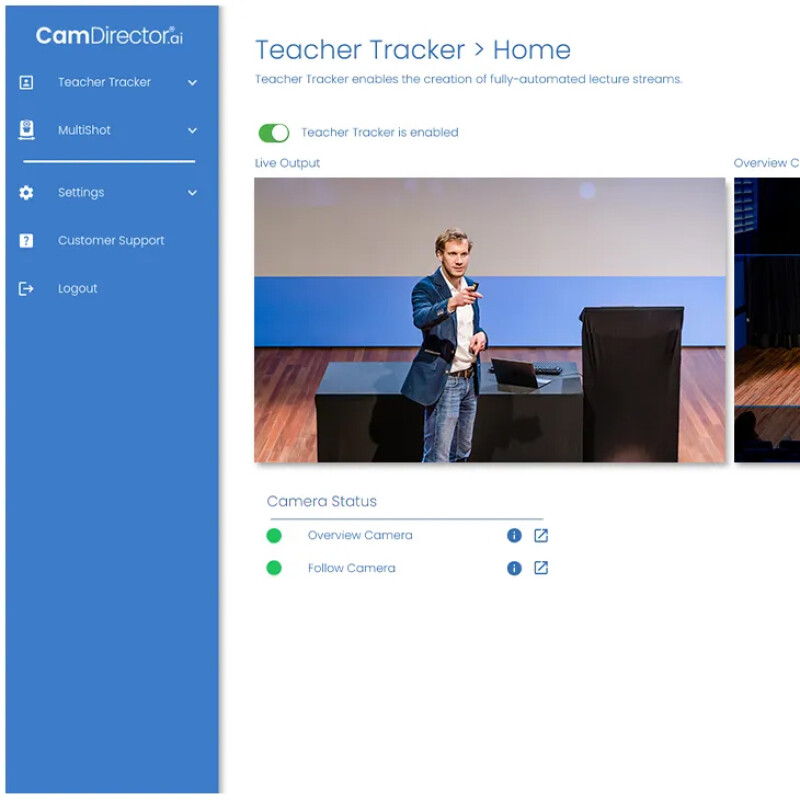Click the Customer Support question mark icon
Image resolution: width=800 pixels, height=800 pixels.
pos(26,240)
